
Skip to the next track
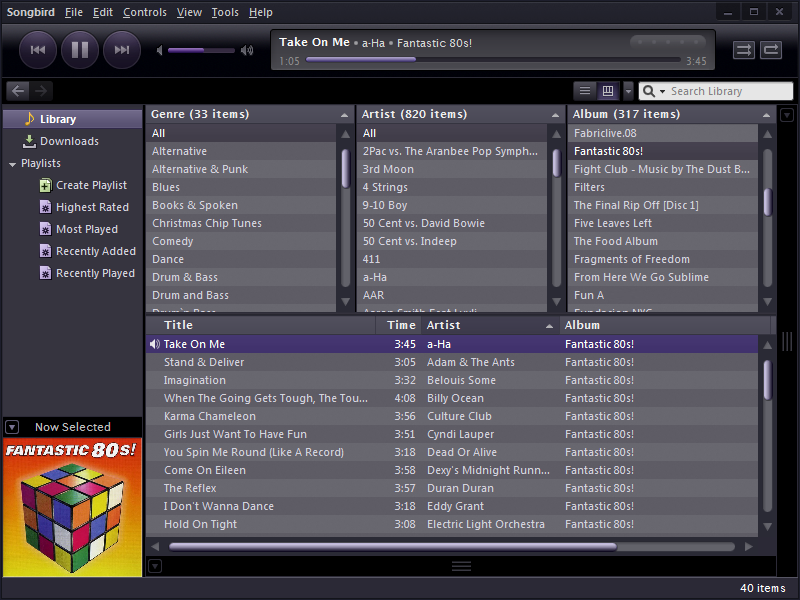point(122,49)
